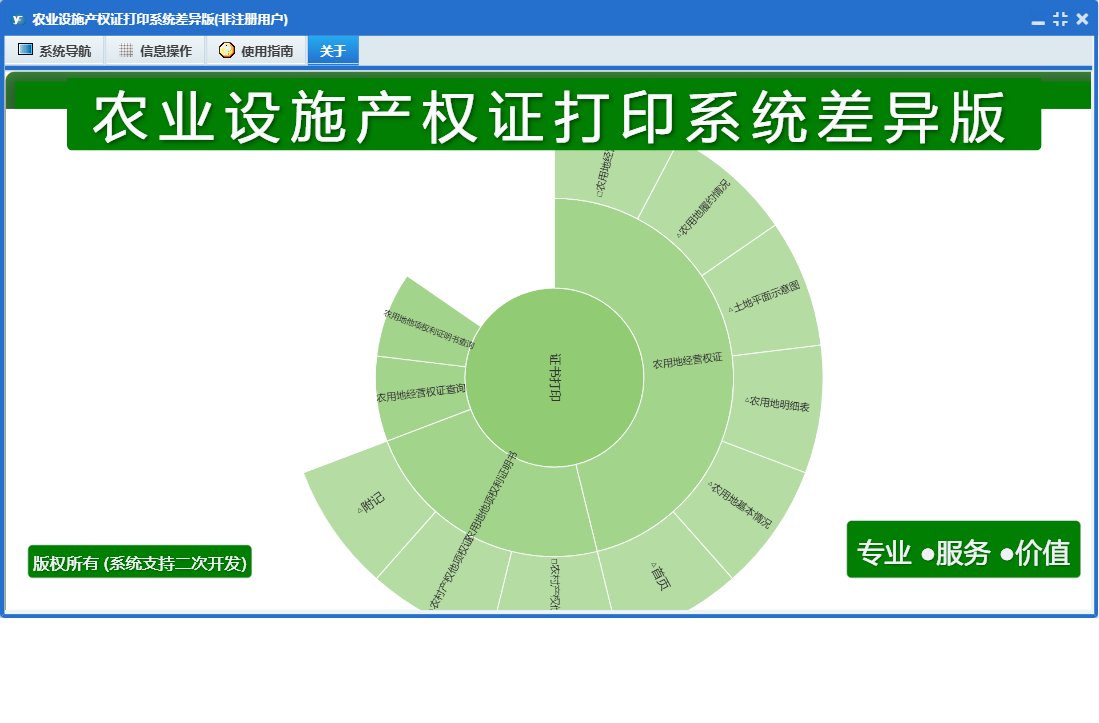Open the 土地平面示意图 chart segment
1099x723 pixels.
tap(764, 296)
